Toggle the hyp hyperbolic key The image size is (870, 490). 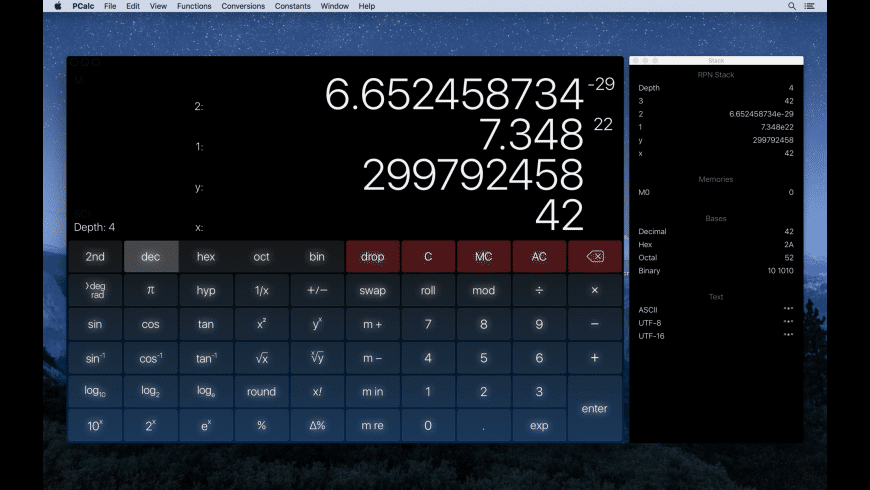pos(206,290)
